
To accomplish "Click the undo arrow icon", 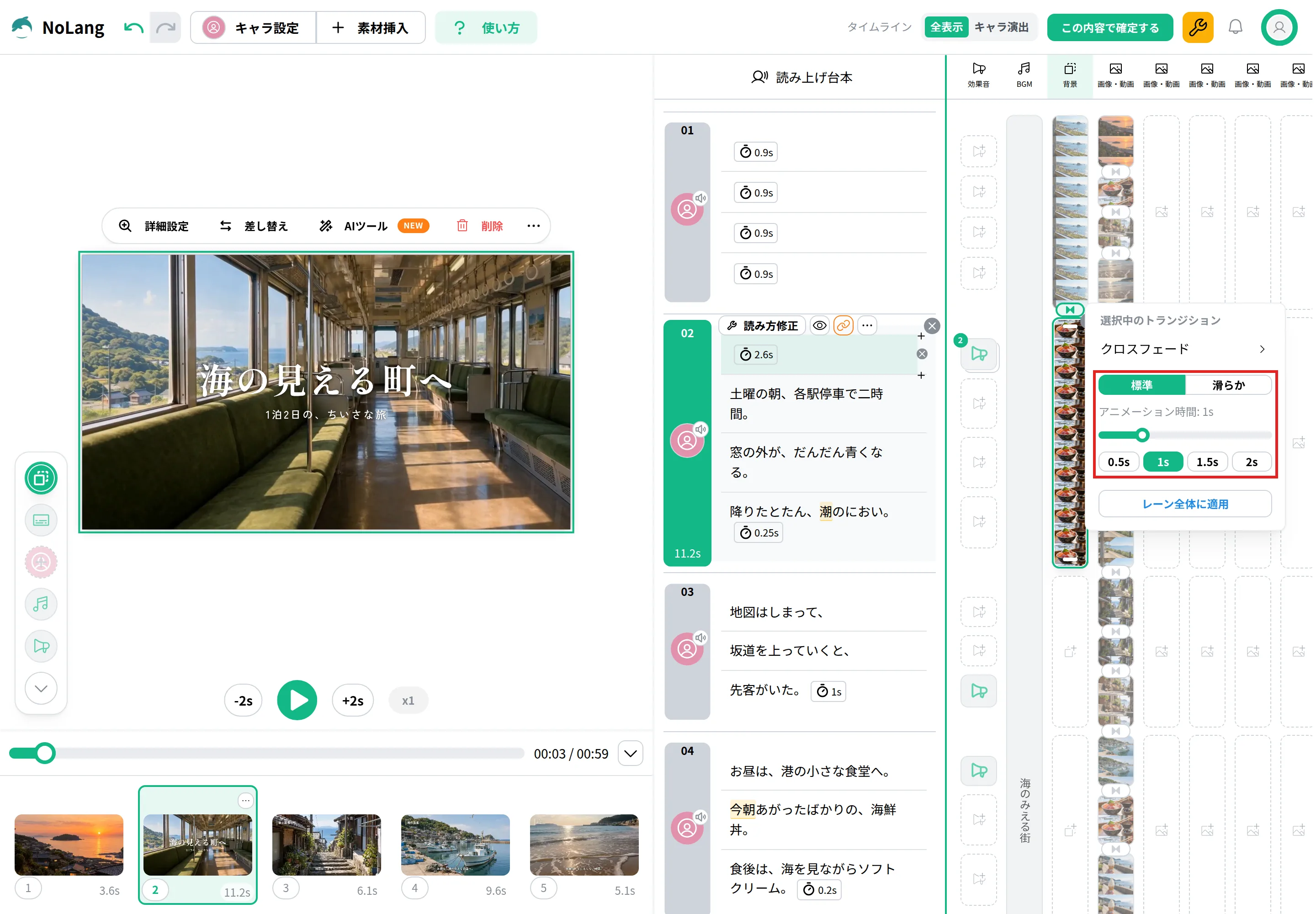I will point(133,27).
